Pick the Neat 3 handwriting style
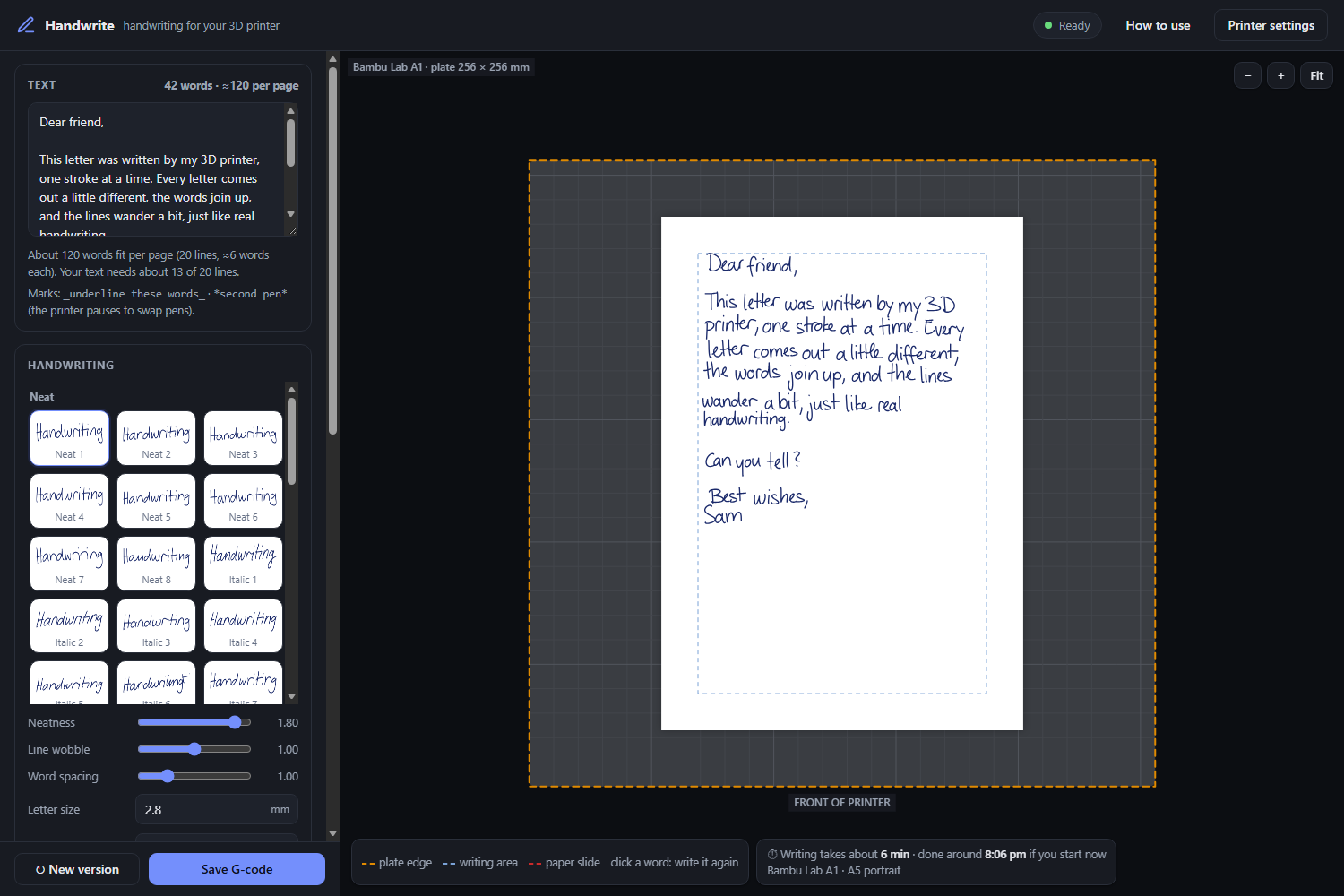This screenshot has width=1344, height=896. tap(243, 438)
